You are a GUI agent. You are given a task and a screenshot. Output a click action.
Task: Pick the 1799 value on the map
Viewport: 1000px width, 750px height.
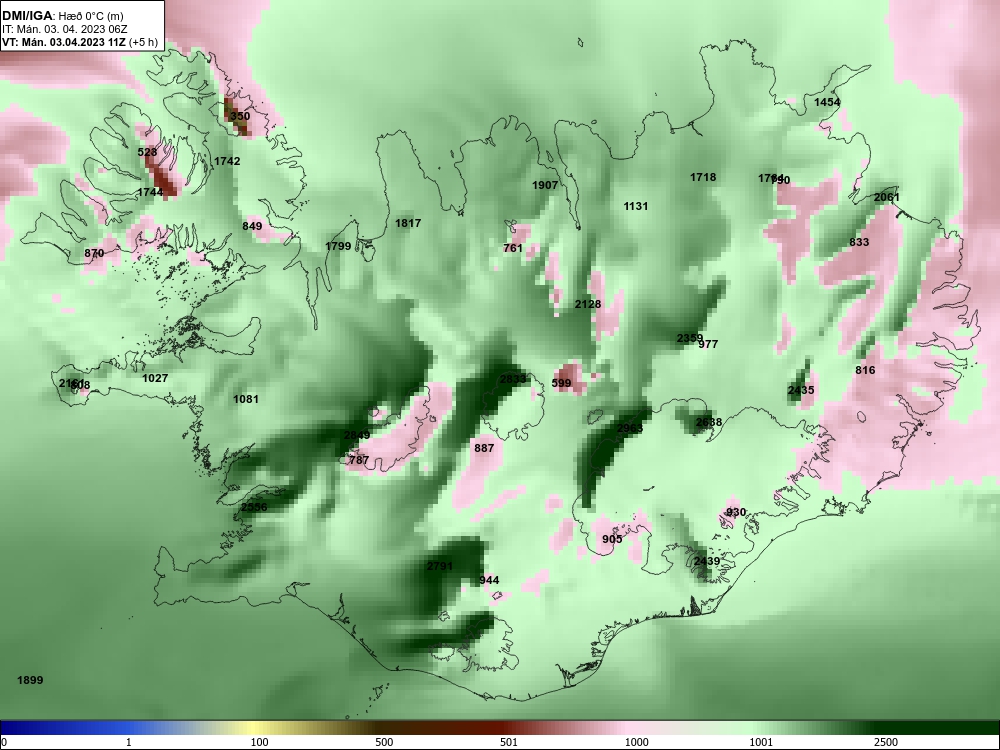point(338,246)
